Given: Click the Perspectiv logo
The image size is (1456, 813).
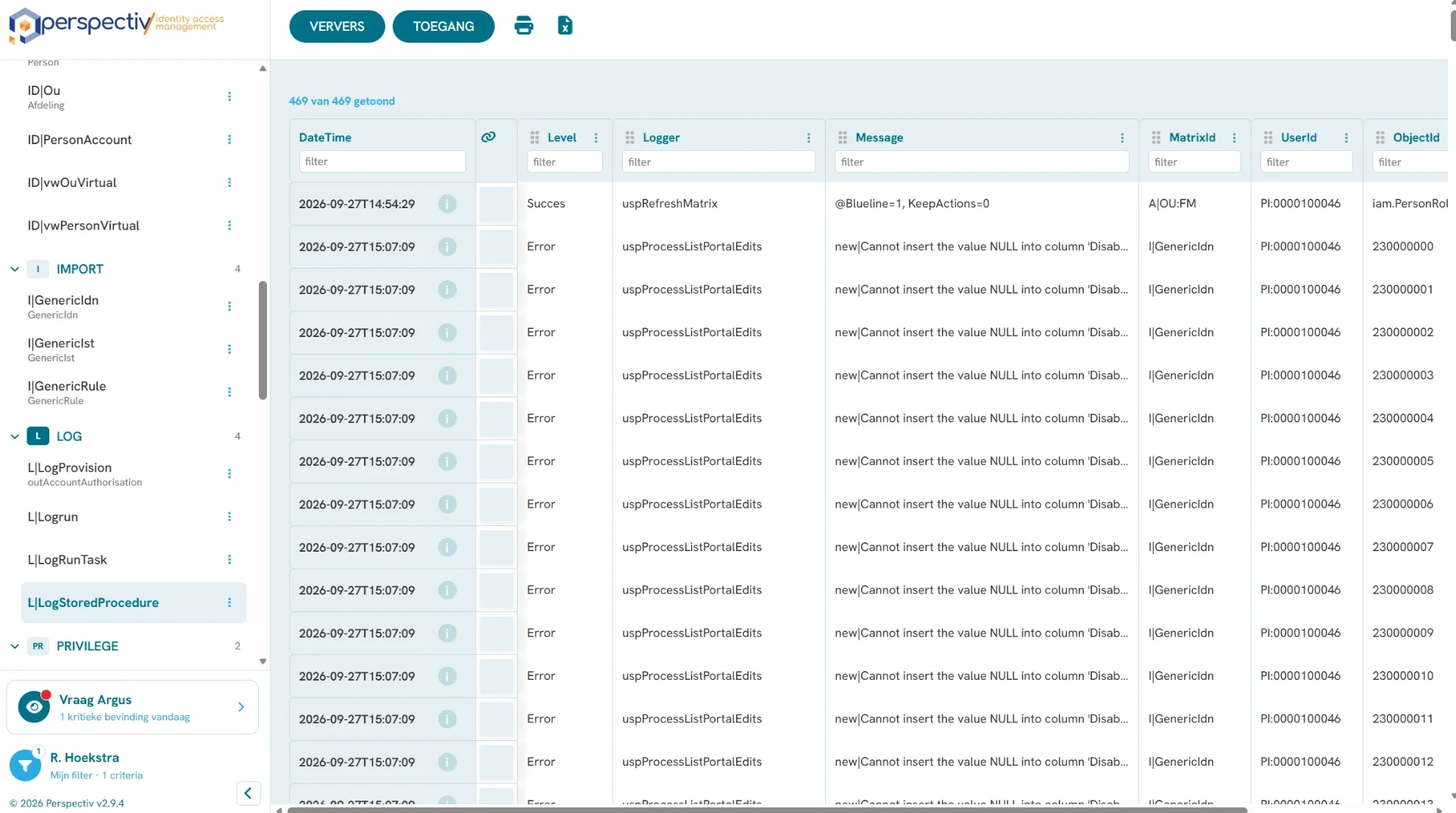Looking at the screenshot, I should click(x=116, y=26).
